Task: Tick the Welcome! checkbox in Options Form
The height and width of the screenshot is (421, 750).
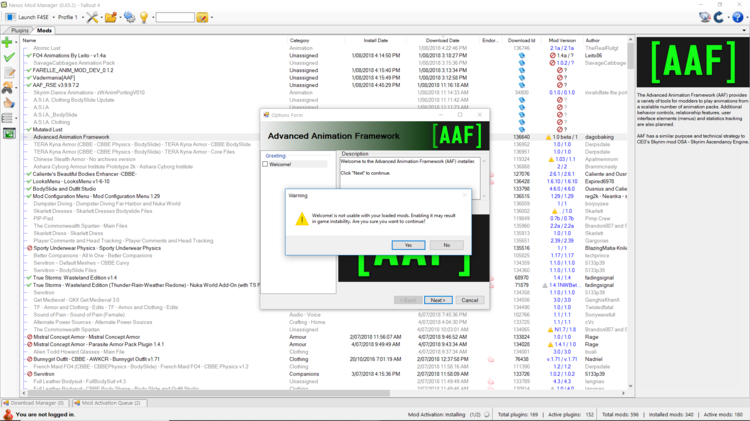Action: click(265, 164)
